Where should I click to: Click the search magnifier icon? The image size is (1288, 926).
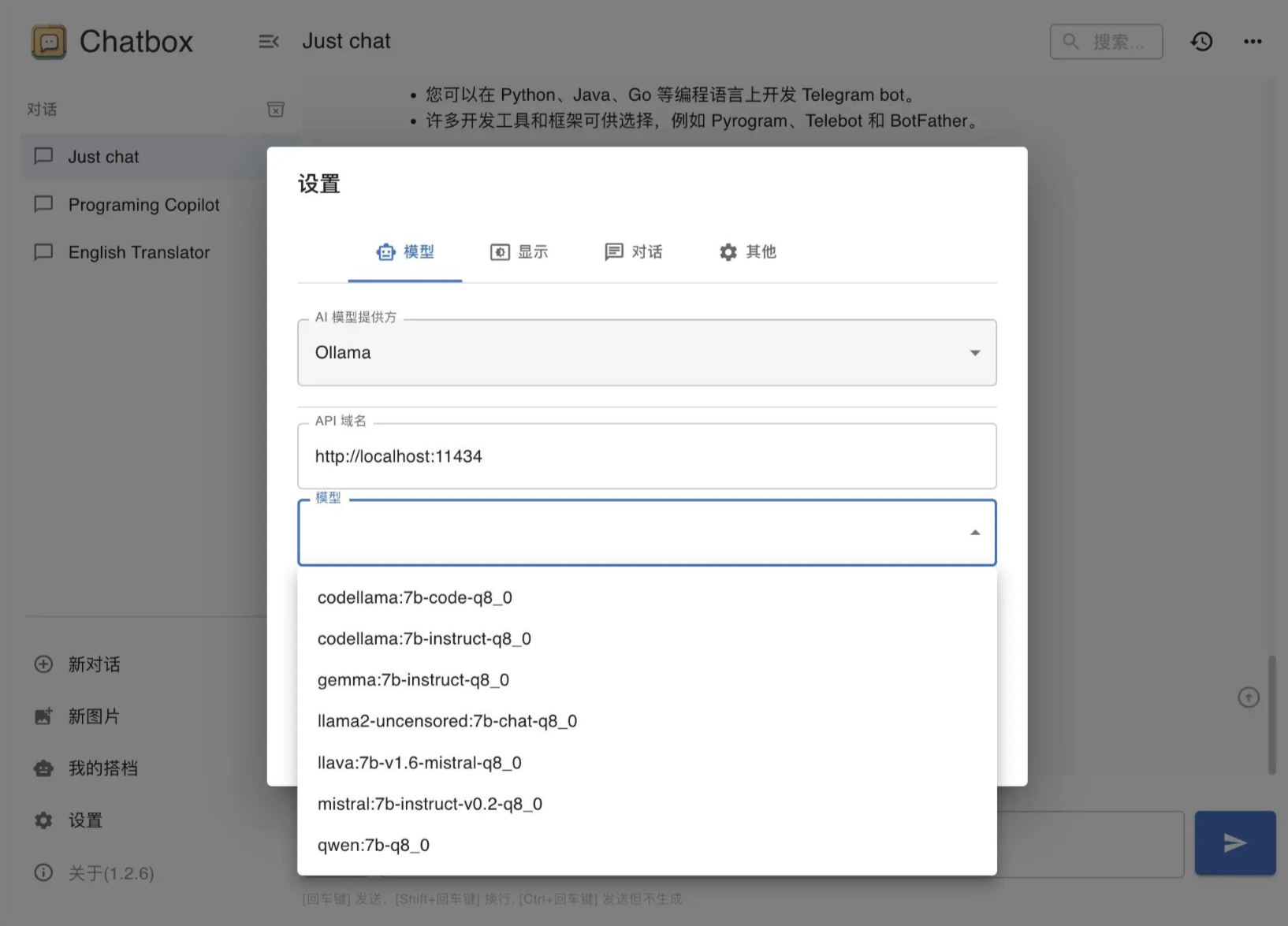click(1070, 41)
